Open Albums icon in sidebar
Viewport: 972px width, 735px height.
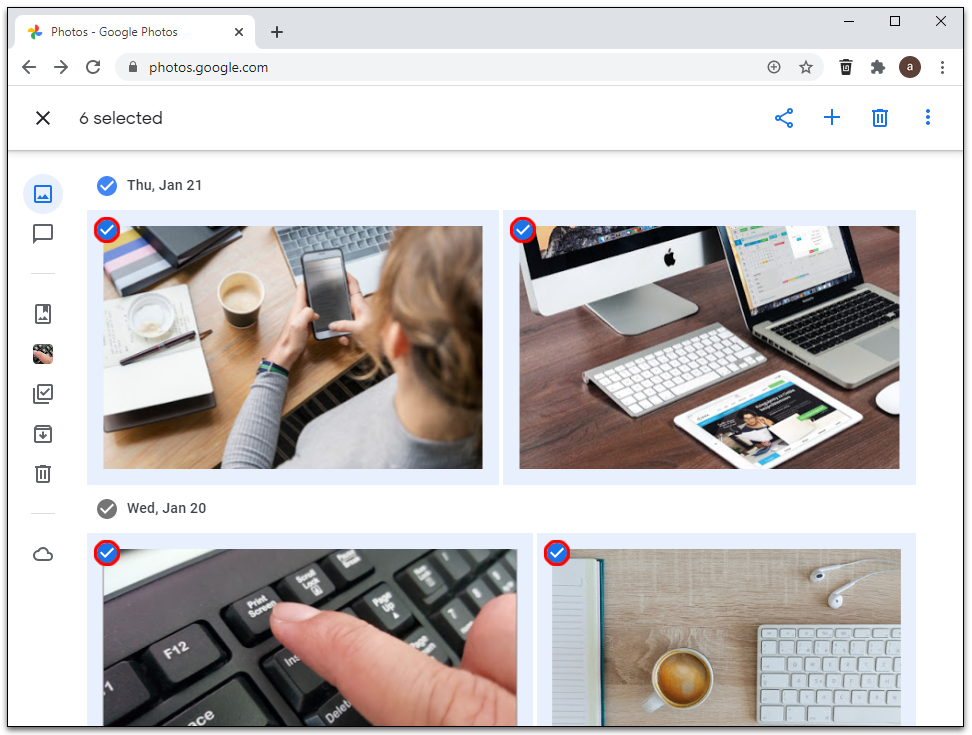click(43, 314)
